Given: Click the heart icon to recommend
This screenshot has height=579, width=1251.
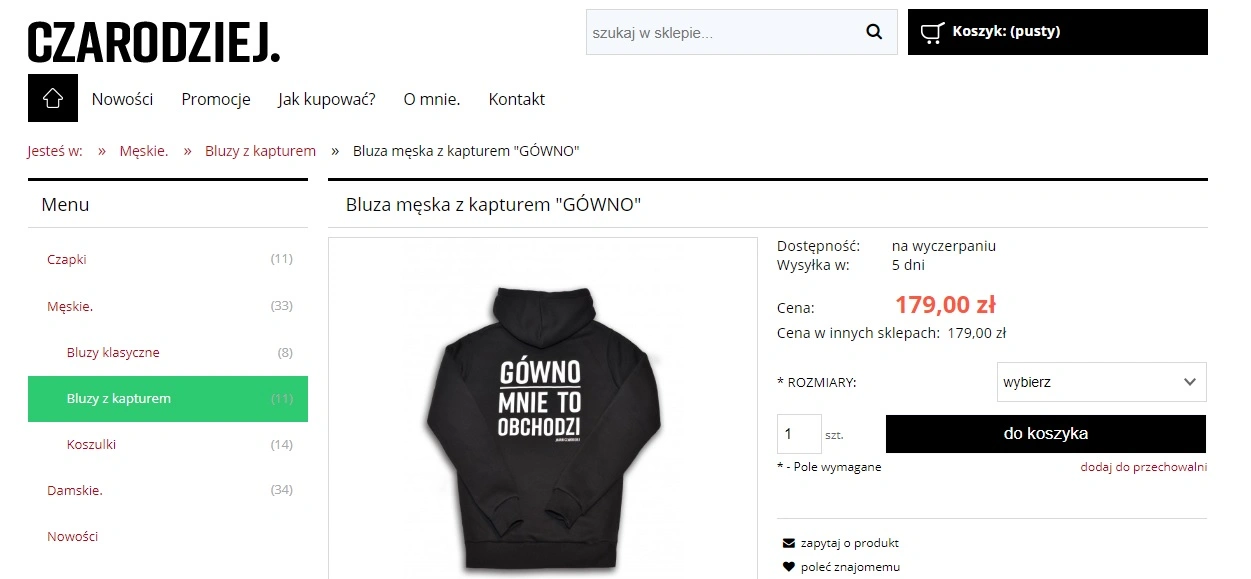Looking at the screenshot, I should tap(788, 567).
